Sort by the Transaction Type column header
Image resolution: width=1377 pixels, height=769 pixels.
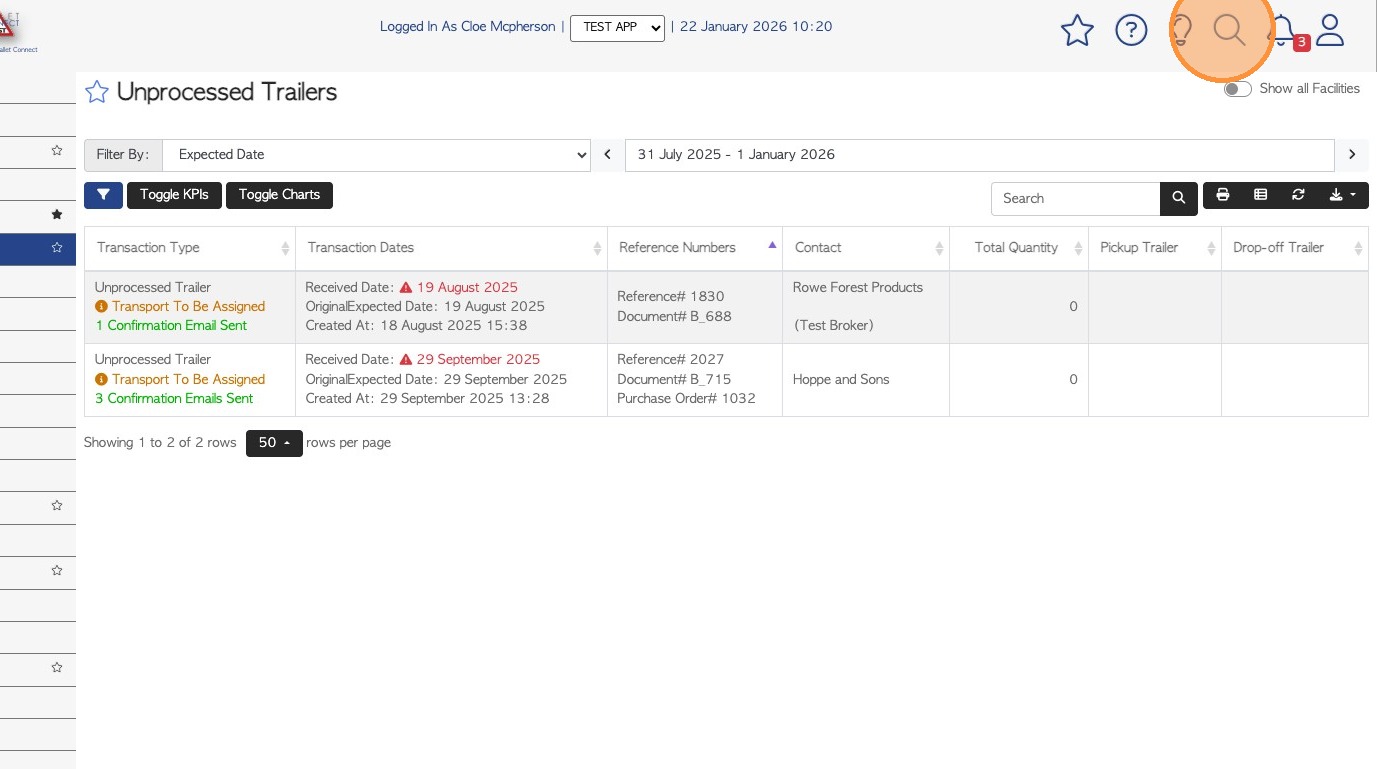[190, 248]
